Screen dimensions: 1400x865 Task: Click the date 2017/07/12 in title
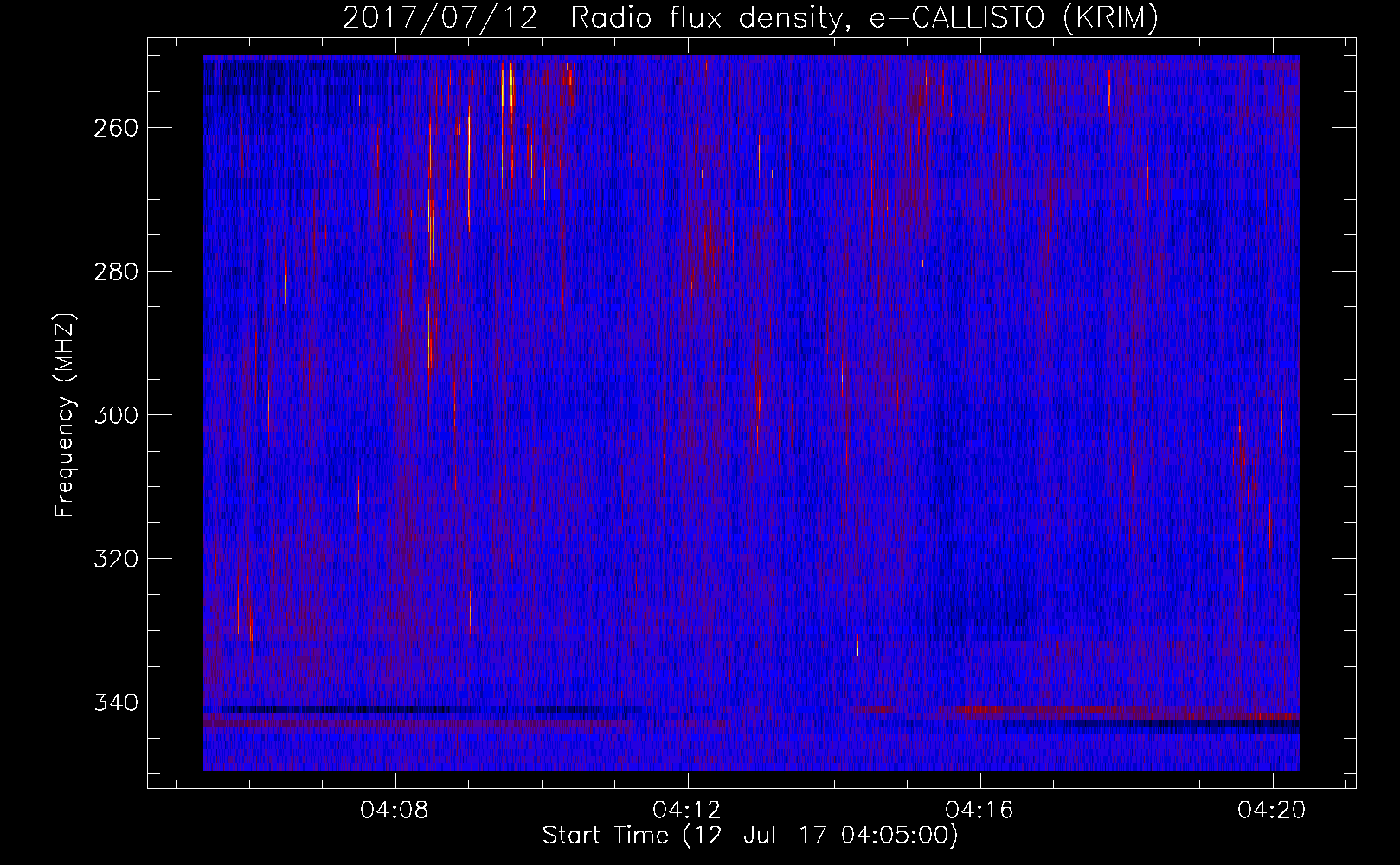click(x=440, y=17)
